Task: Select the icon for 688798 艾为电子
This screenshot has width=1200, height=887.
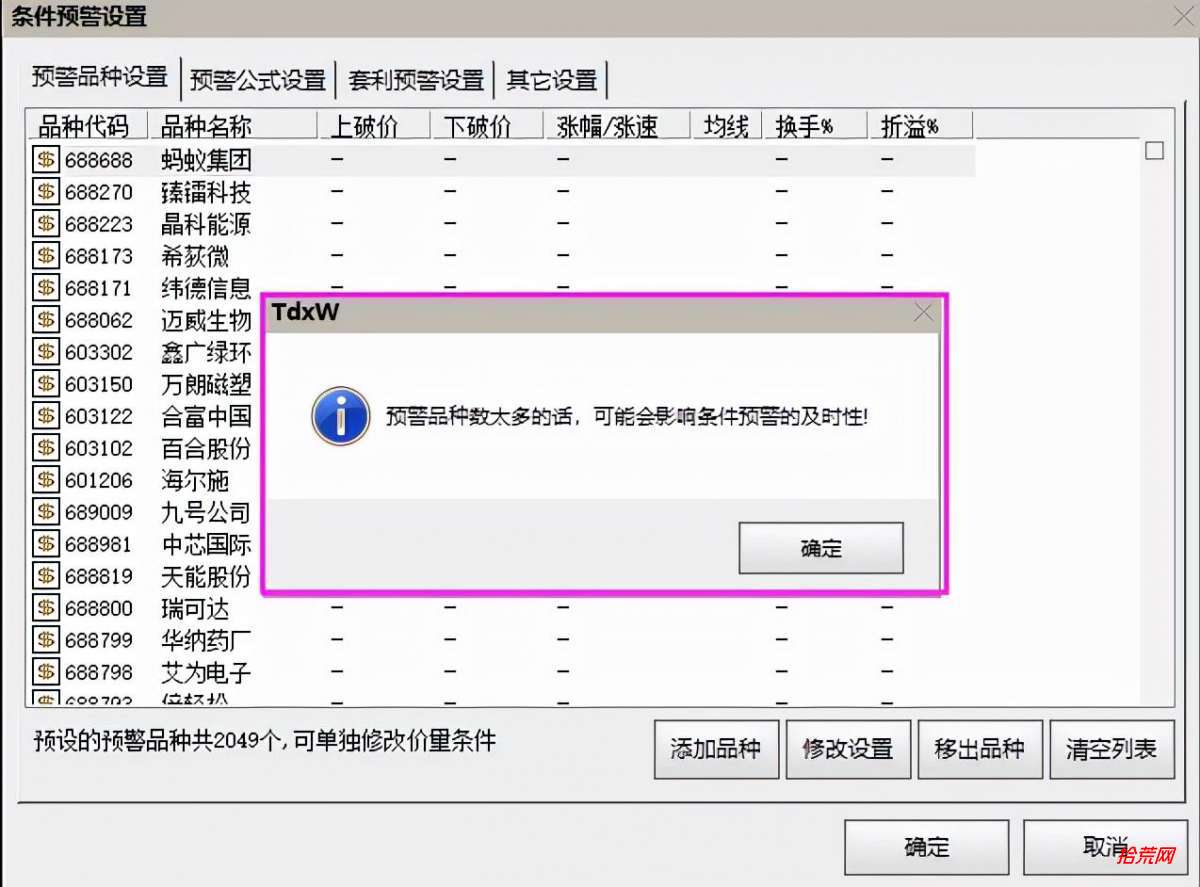Action: (46, 671)
